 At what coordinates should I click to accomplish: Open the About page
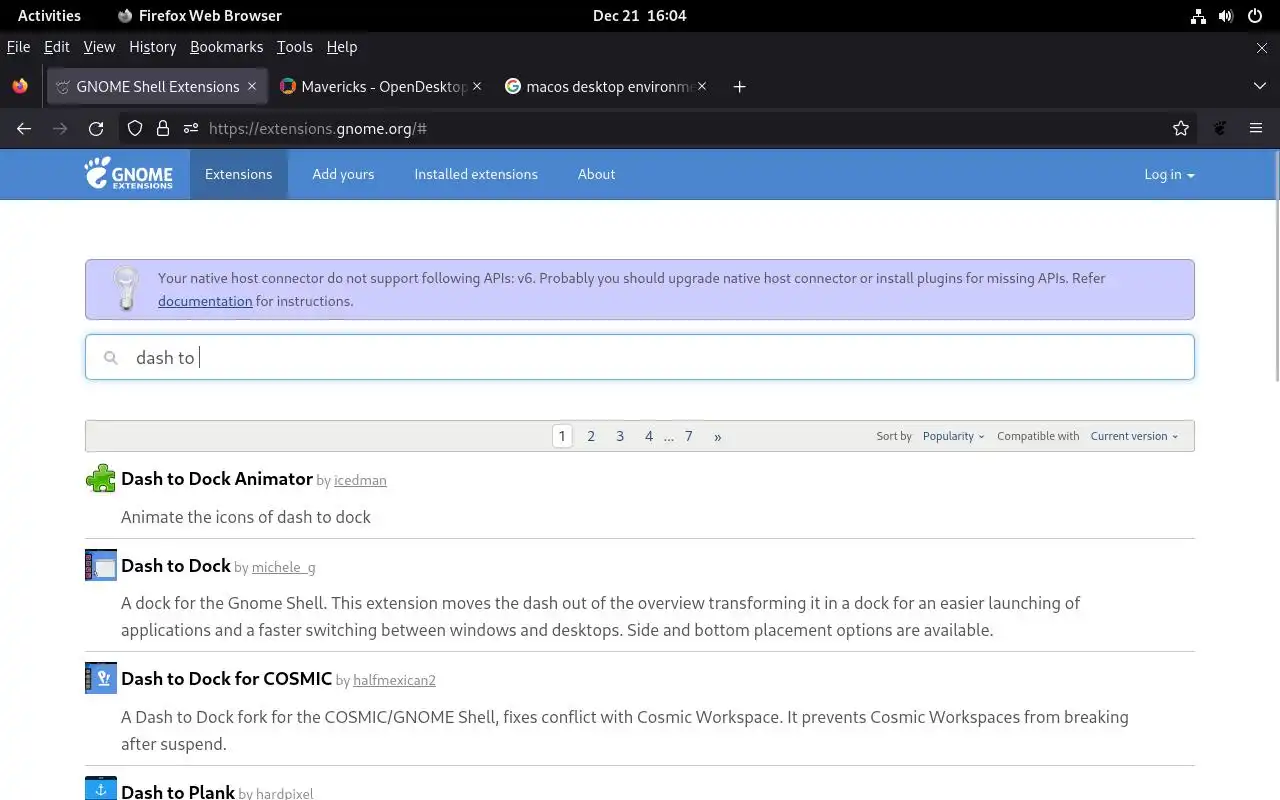click(596, 174)
